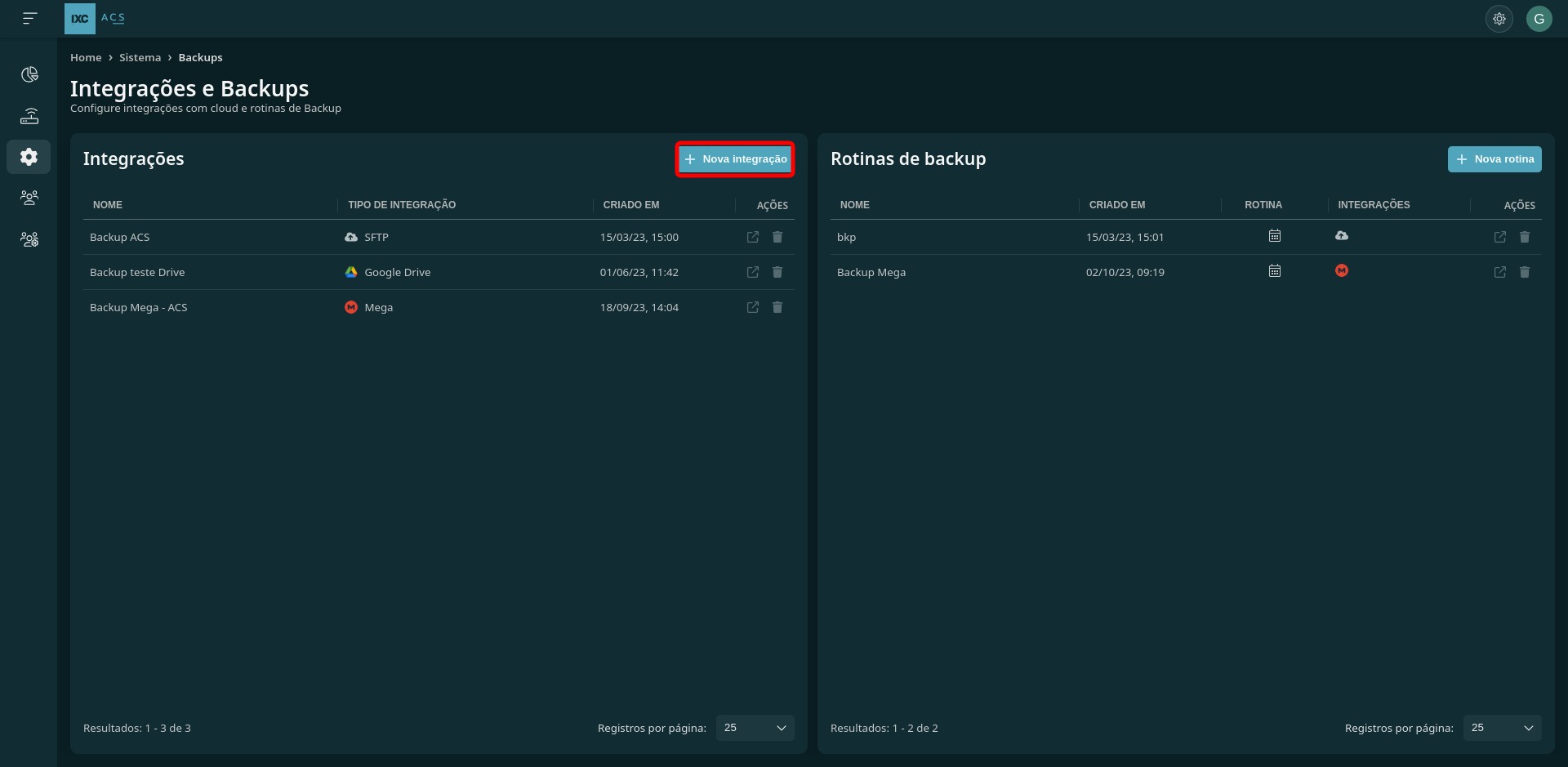Click the ROTINA column header
The image size is (1568, 767).
pyautogui.click(x=1263, y=205)
